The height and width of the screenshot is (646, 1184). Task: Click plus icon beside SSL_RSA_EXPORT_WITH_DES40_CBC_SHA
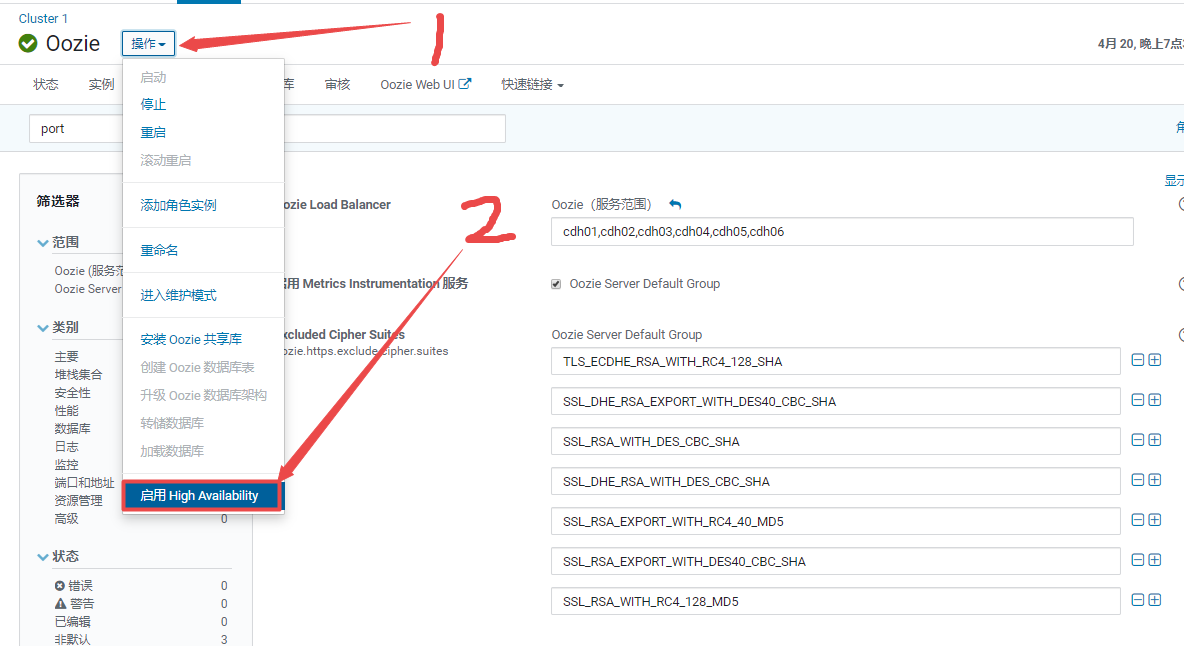pos(1155,560)
